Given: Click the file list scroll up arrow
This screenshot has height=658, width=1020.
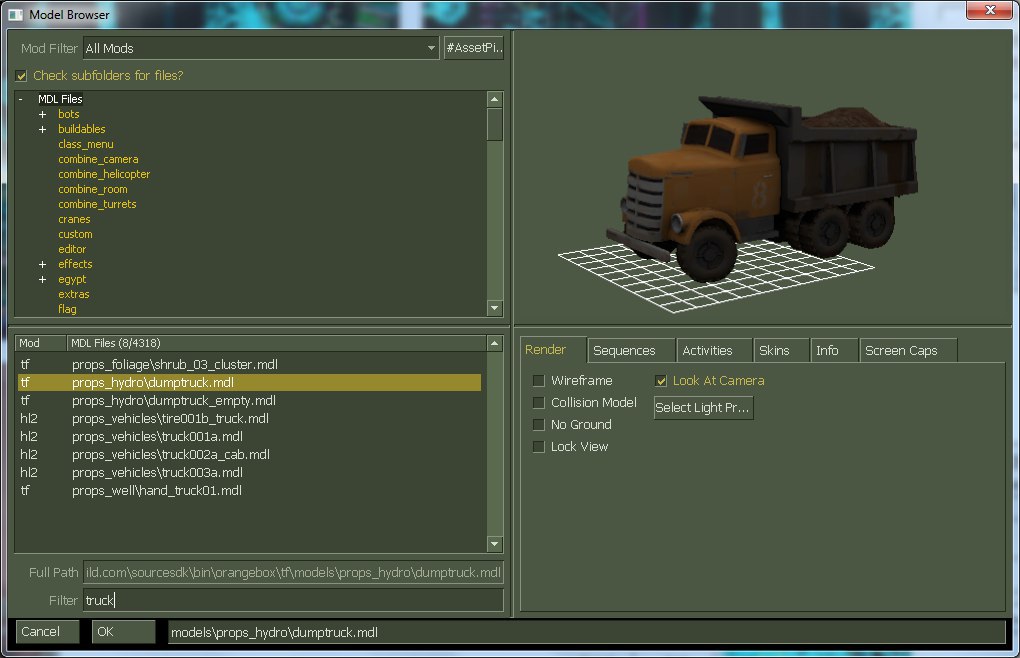Looking at the screenshot, I should [494, 343].
